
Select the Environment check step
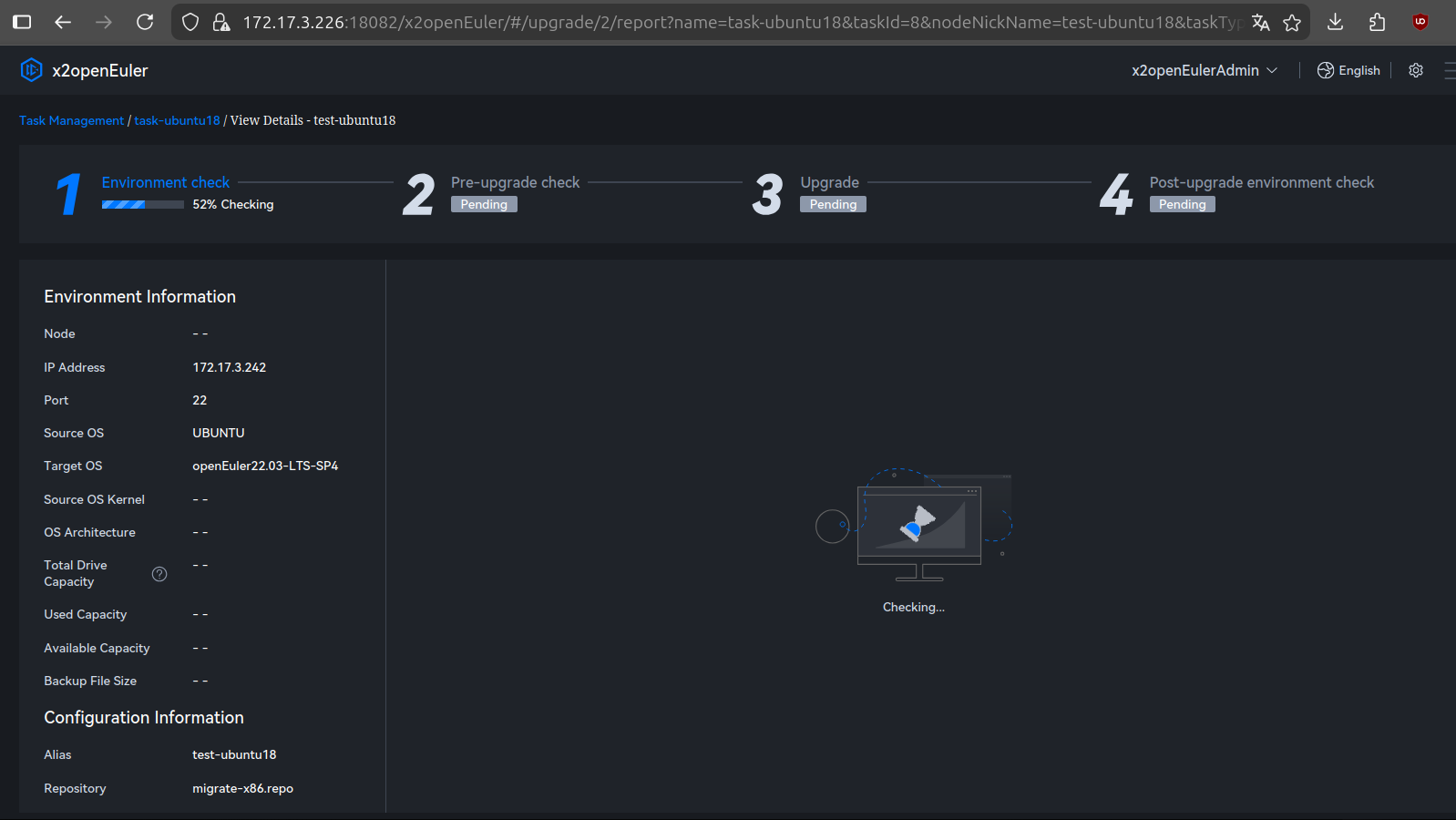[x=165, y=182]
